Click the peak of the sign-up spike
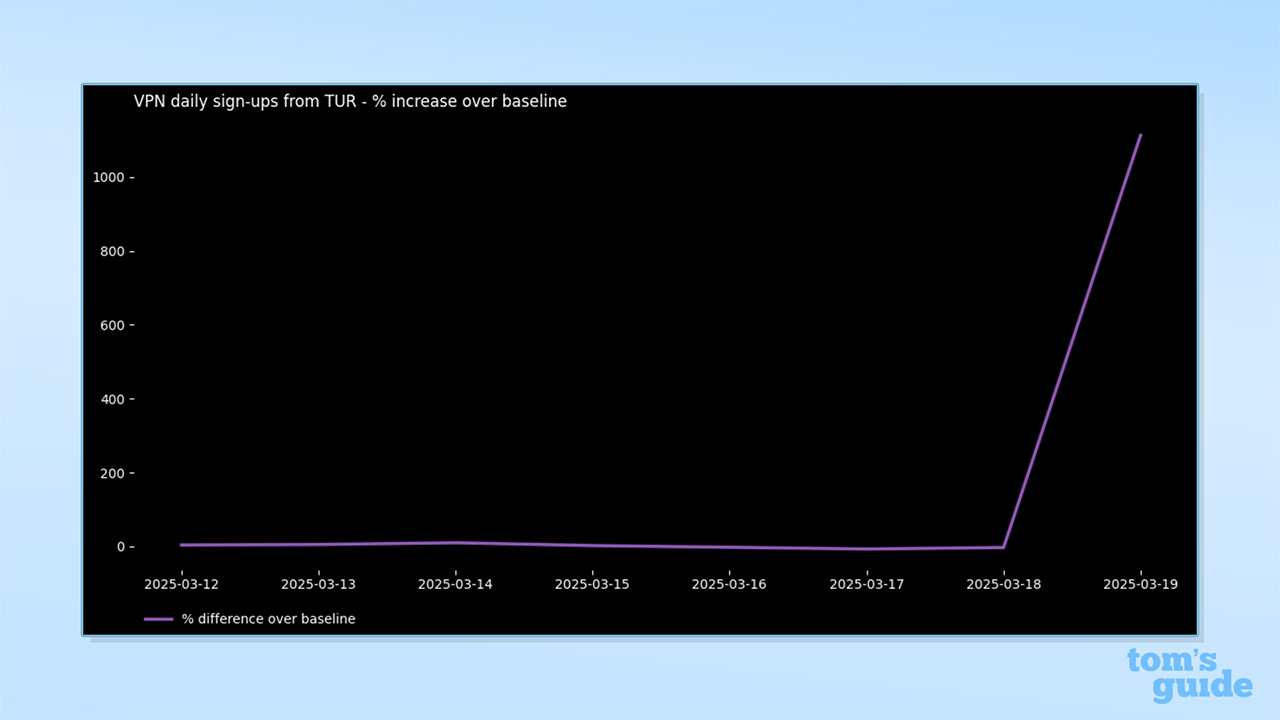Image resolution: width=1280 pixels, height=720 pixels. (x=1140, y=135)
